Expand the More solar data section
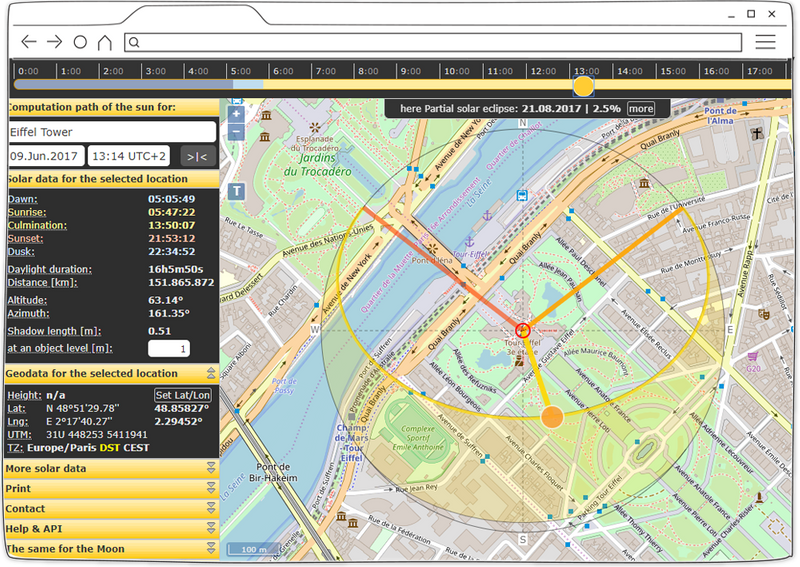This screenshot has height=567, width=800. point(211,468)
